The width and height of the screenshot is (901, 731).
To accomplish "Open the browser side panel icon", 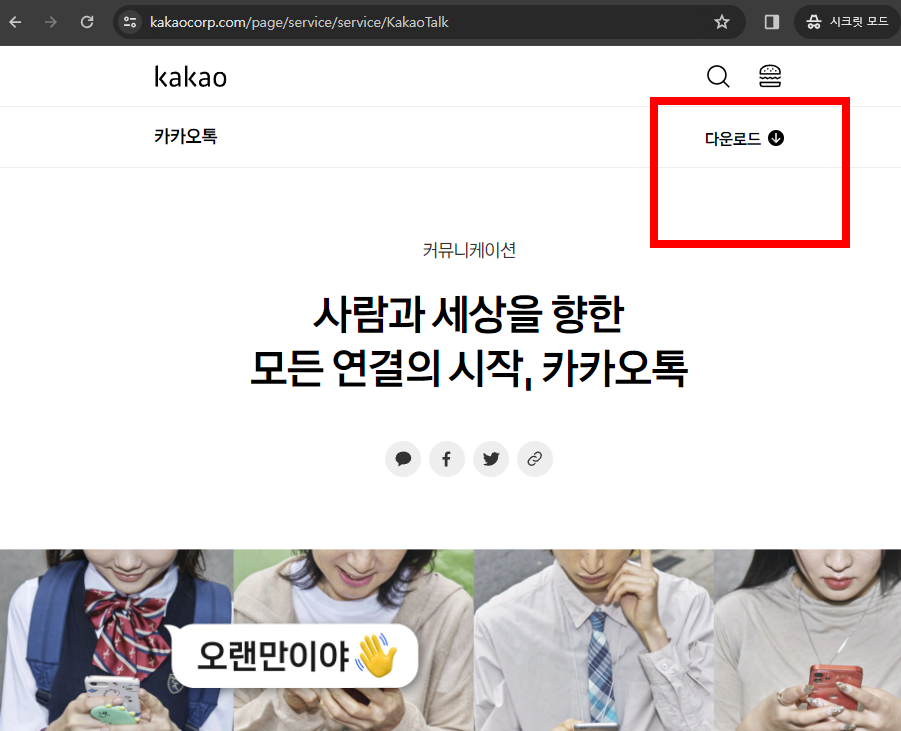I will (x=771, y=21).
